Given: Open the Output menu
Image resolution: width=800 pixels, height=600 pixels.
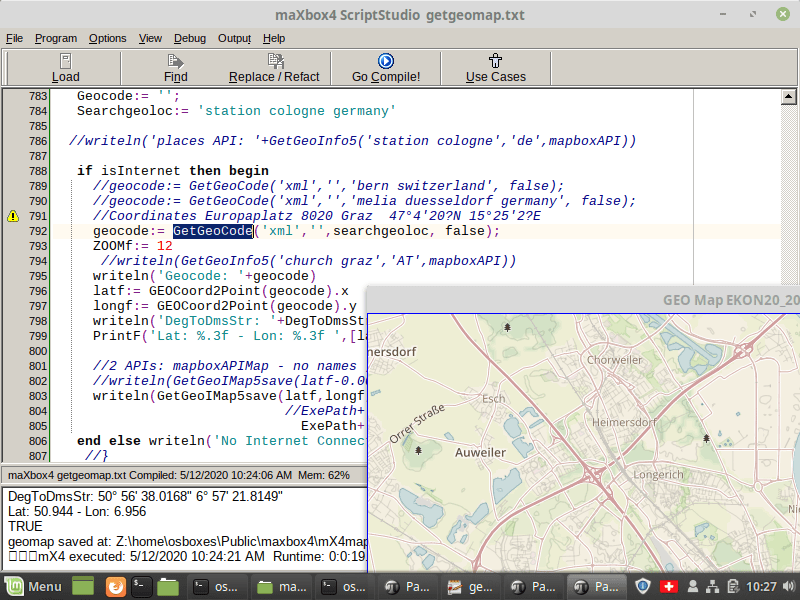Looking at the screenshot, I should click(234, 38).
